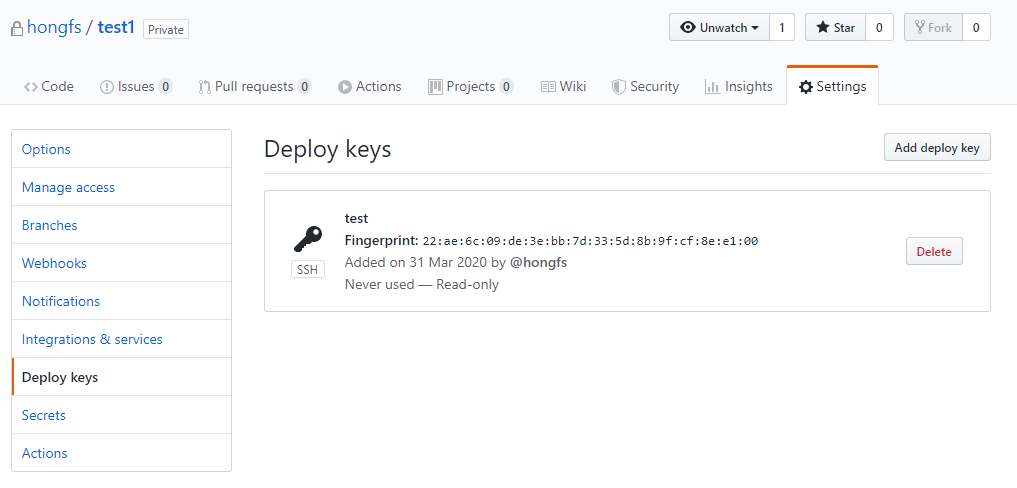Open Actions in the settings sidebar

click(121, 453)
